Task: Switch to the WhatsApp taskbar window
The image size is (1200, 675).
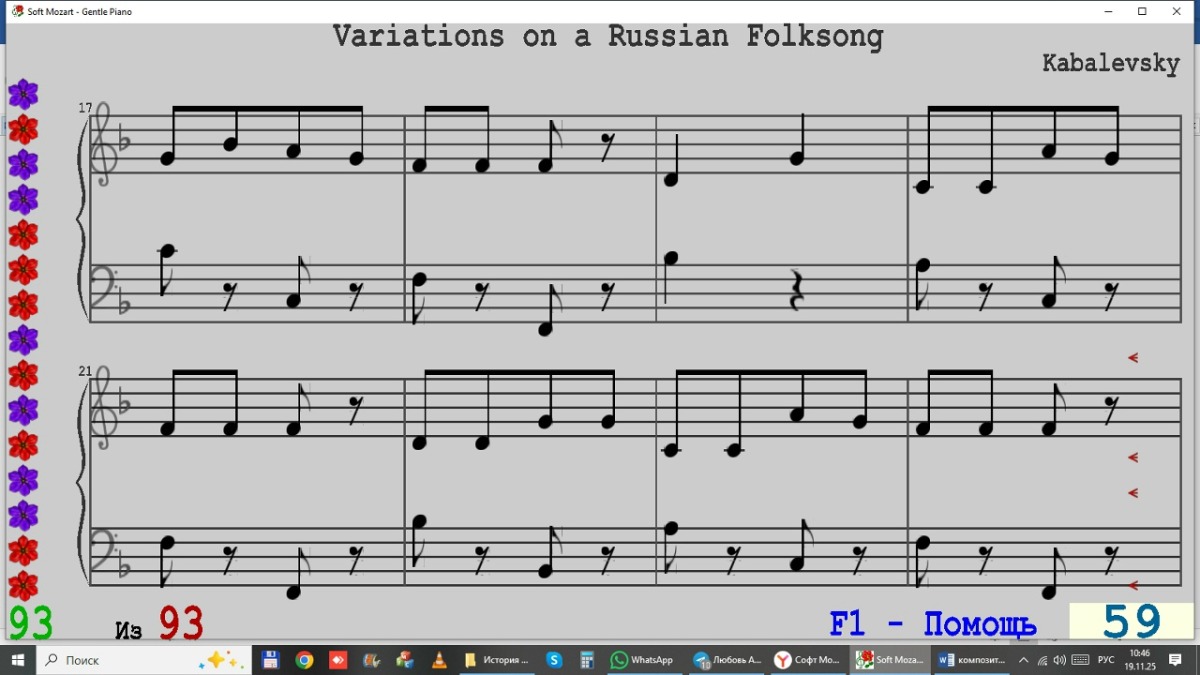Action: 642,660
